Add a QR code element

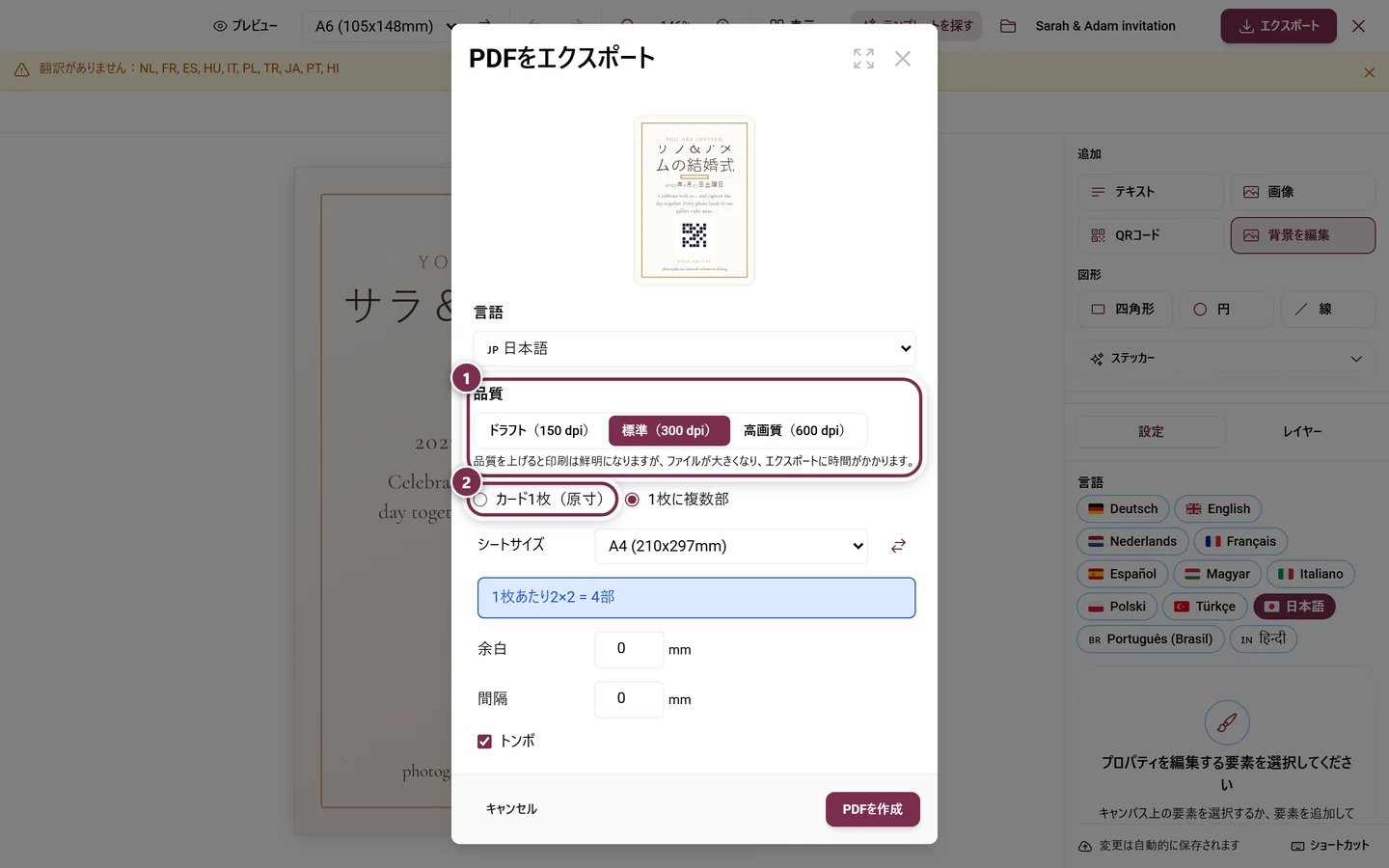point(1150,235)
